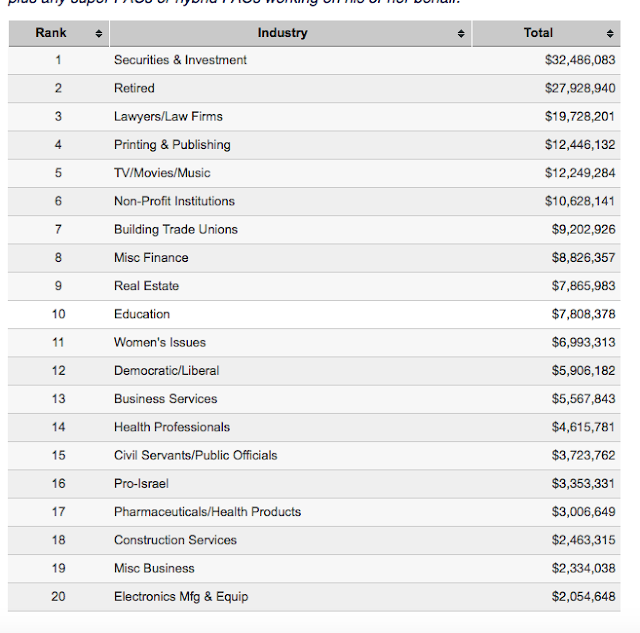The height and width of the screenshot is (633, 640).
Task: Select the TV/Movies/Music row label
Action: [162, 173]
